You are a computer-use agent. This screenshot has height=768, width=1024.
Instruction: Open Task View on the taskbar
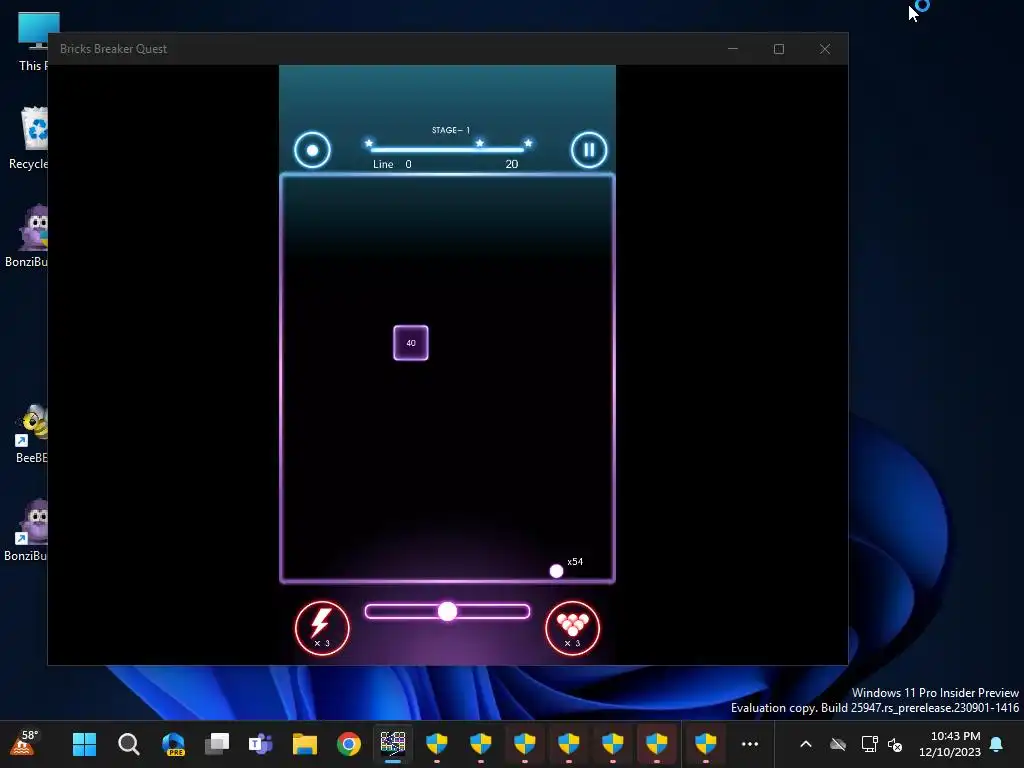tap(217, 744)
